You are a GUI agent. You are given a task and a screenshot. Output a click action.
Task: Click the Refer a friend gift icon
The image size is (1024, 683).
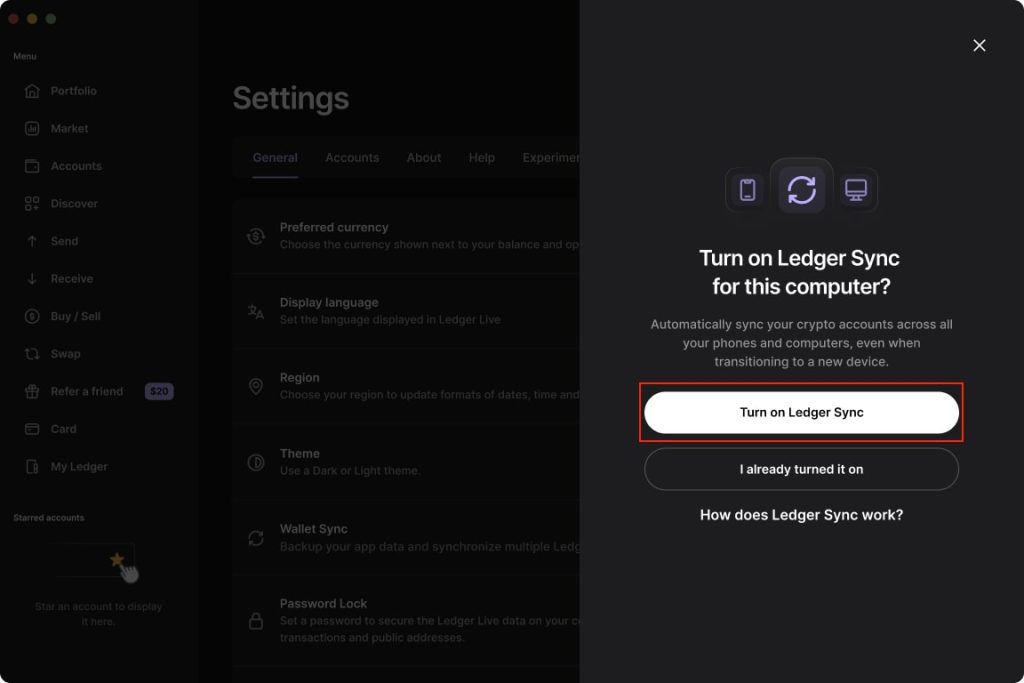[32, 392]
